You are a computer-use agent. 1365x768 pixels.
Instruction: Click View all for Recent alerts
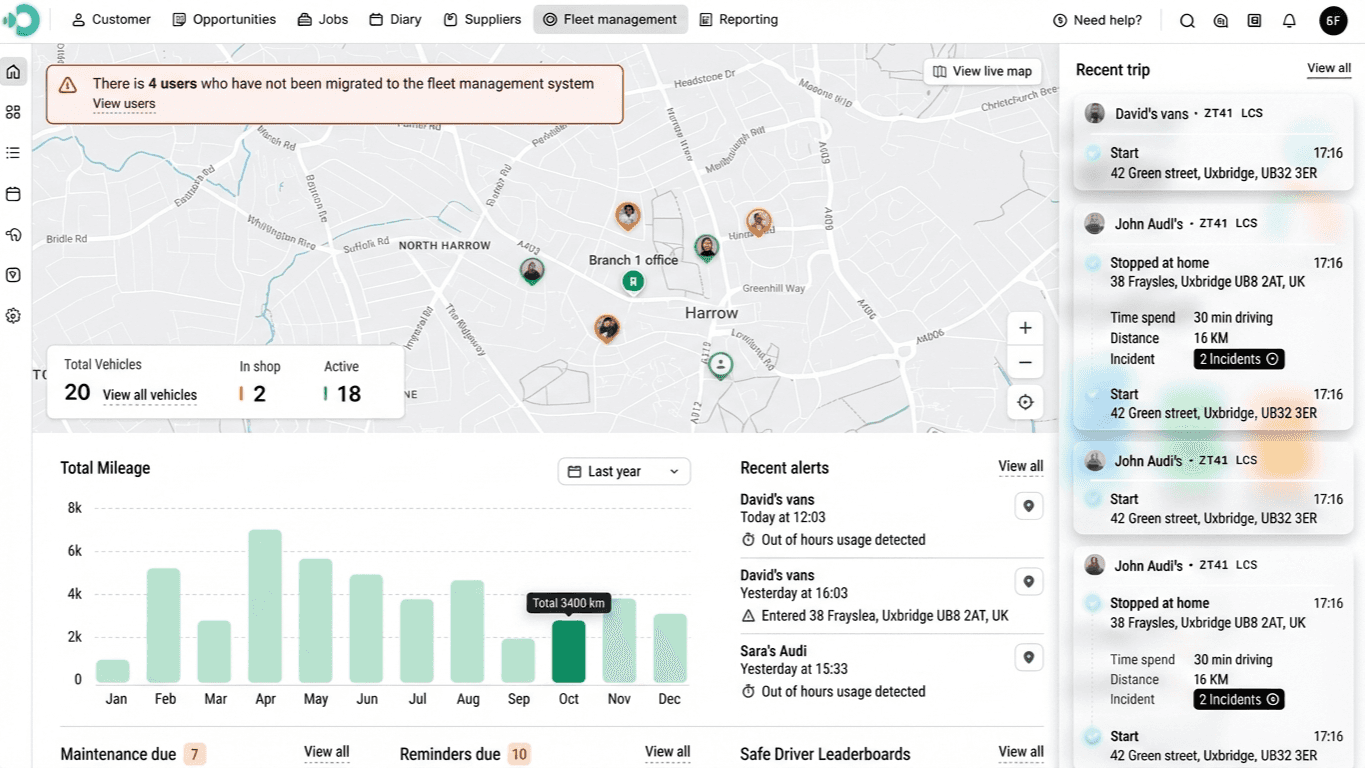[x=1021, y=467]
